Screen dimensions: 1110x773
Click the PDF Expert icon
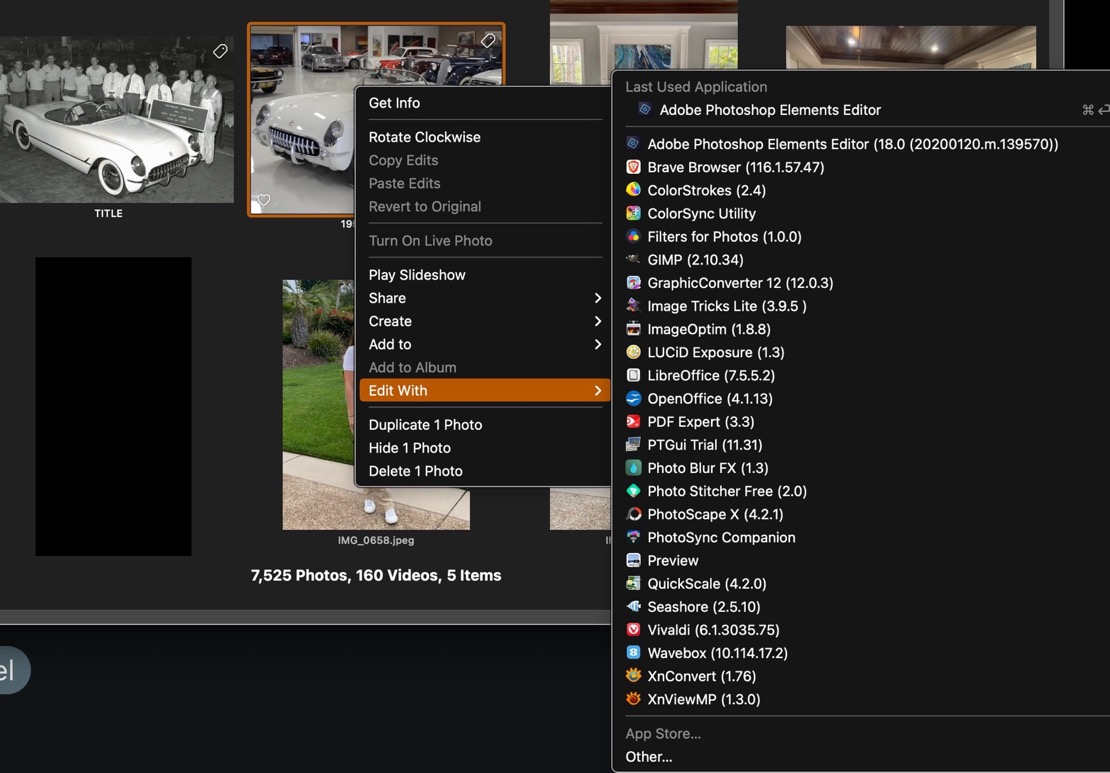click(633, 421)
